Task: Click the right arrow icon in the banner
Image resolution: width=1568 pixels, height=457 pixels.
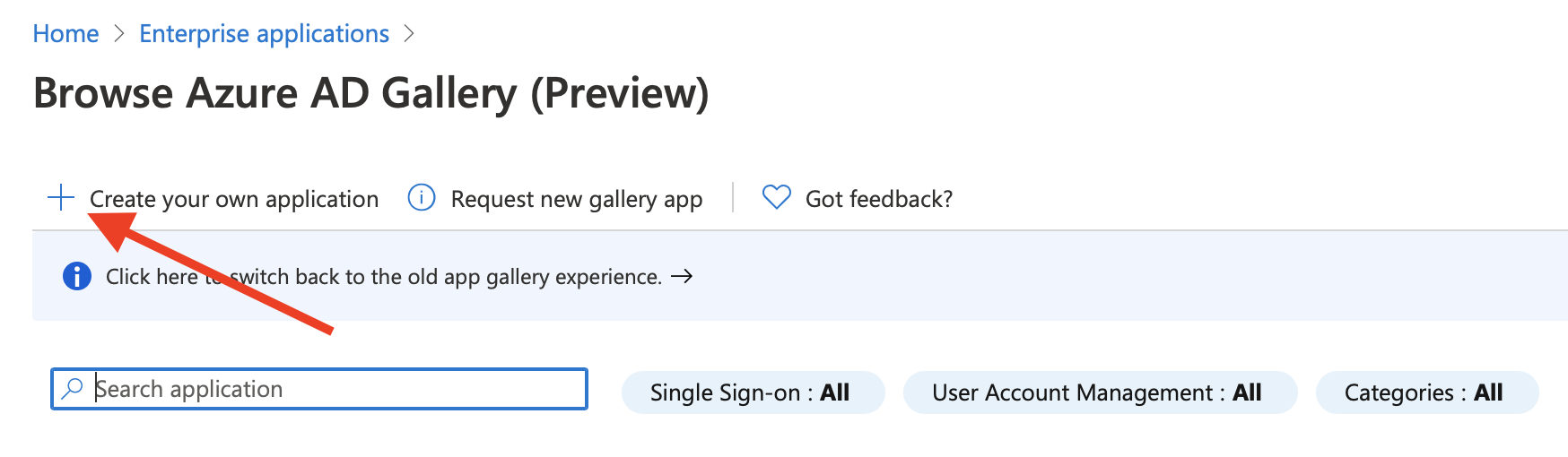Action: tap(682, 276)
